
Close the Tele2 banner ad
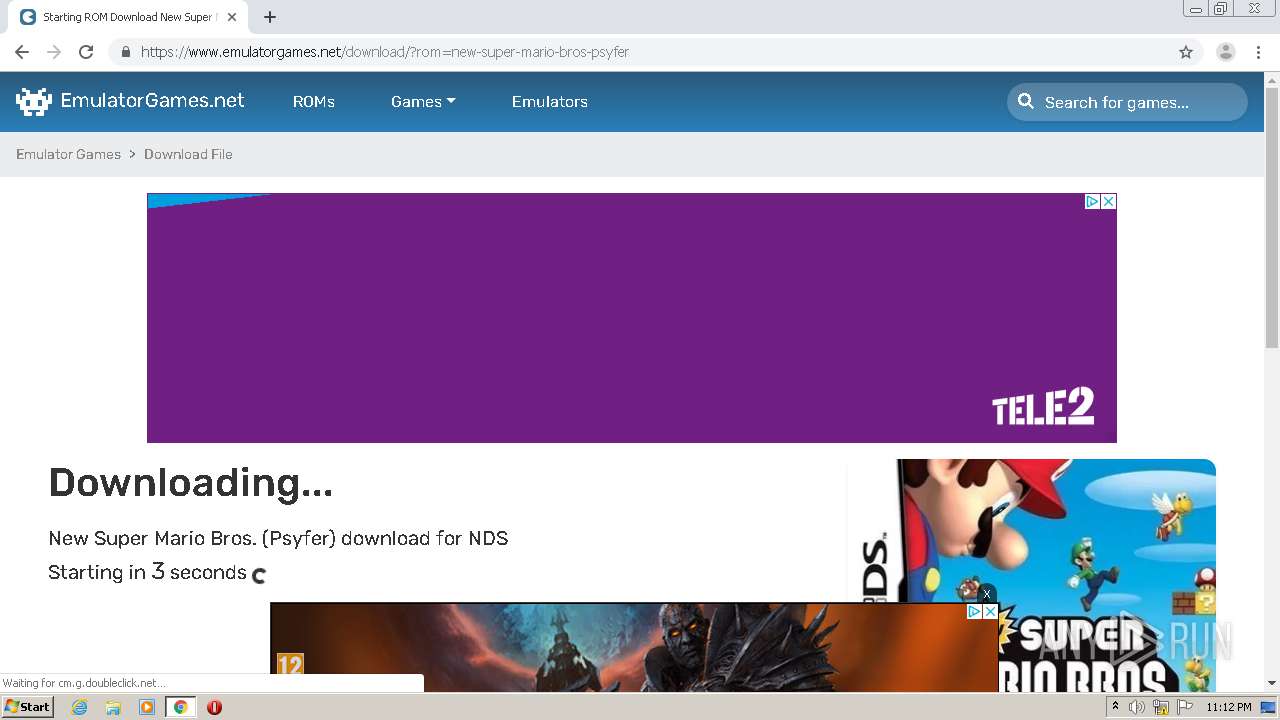[x=1108, y=201]
